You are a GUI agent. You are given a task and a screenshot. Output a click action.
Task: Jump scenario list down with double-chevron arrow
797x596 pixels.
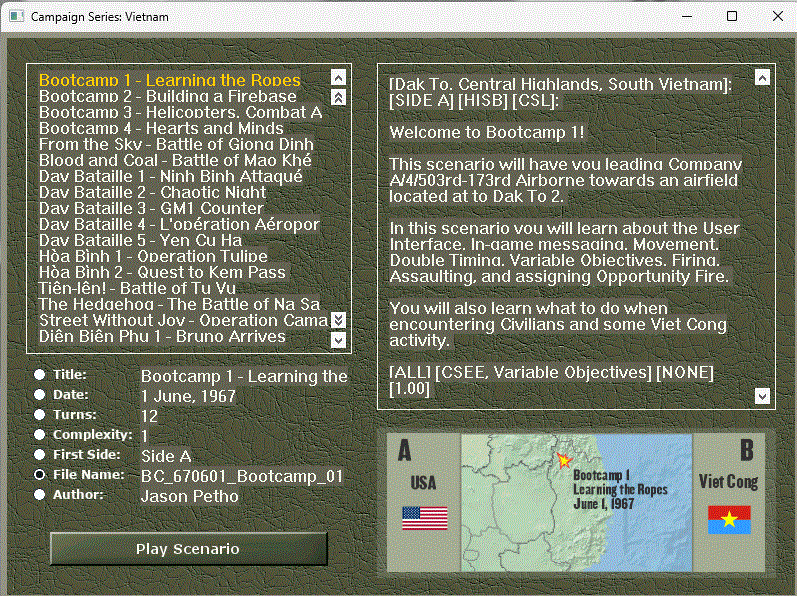(x=339, y=320)
